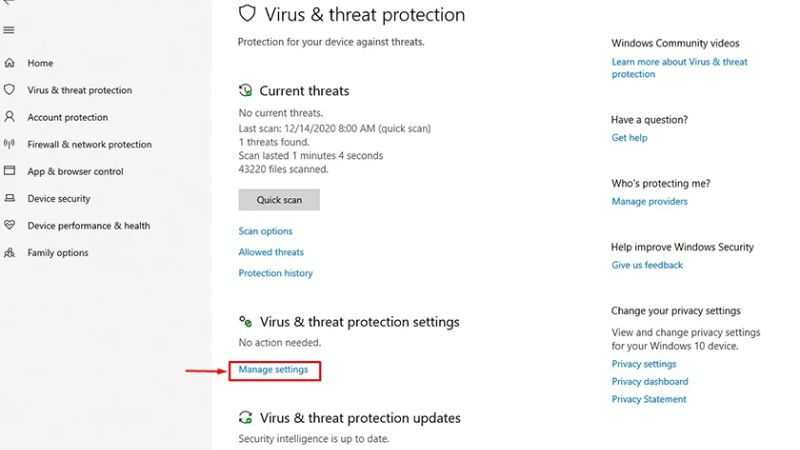This screenshot has height=450, width=800.
Task: Open the Allowed threats link
Action: click(x=271, y=252)
